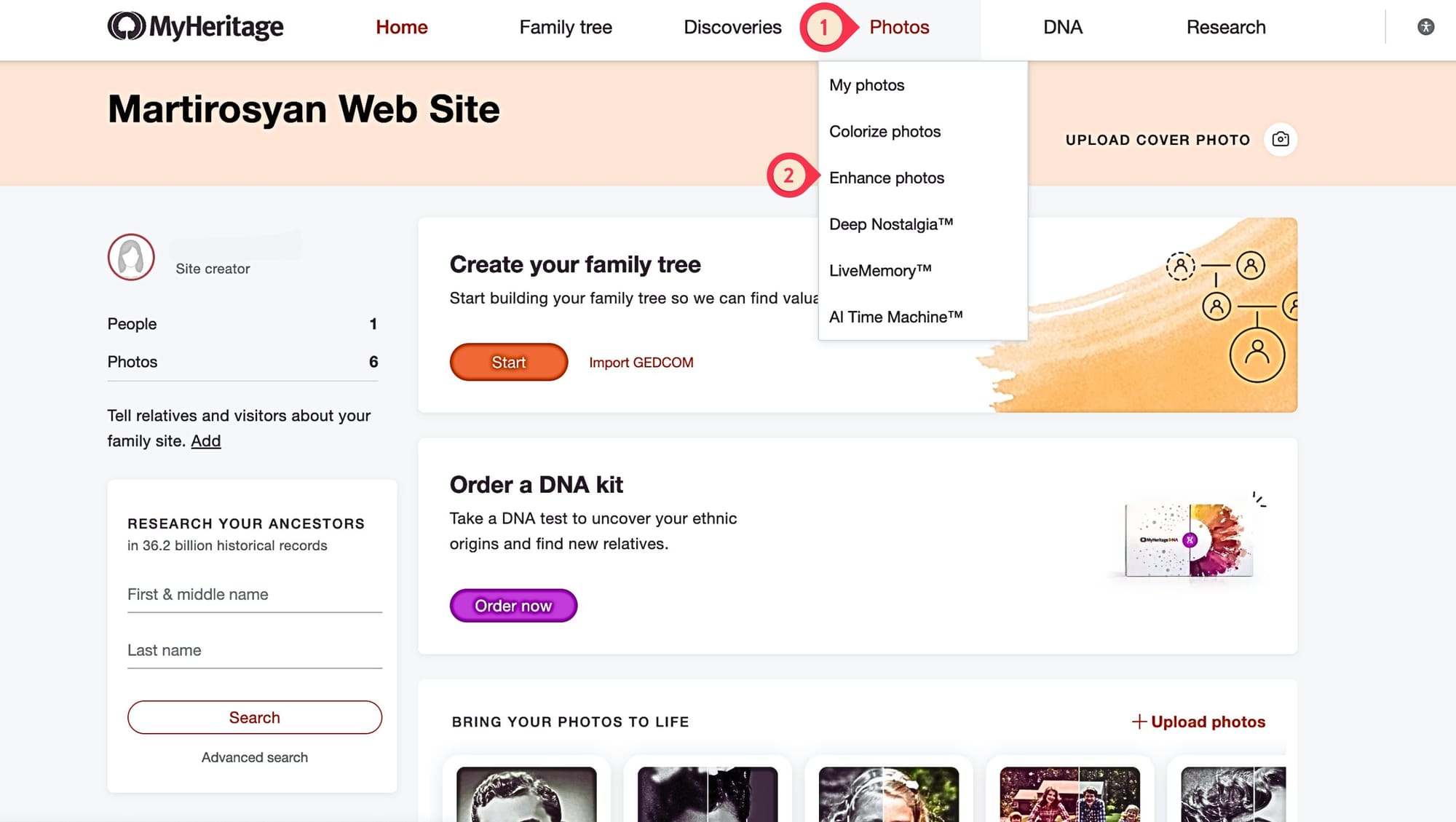Click the DNA kit box image
The height and width of the screenshot is (822, 1456).
[1189, 540]
